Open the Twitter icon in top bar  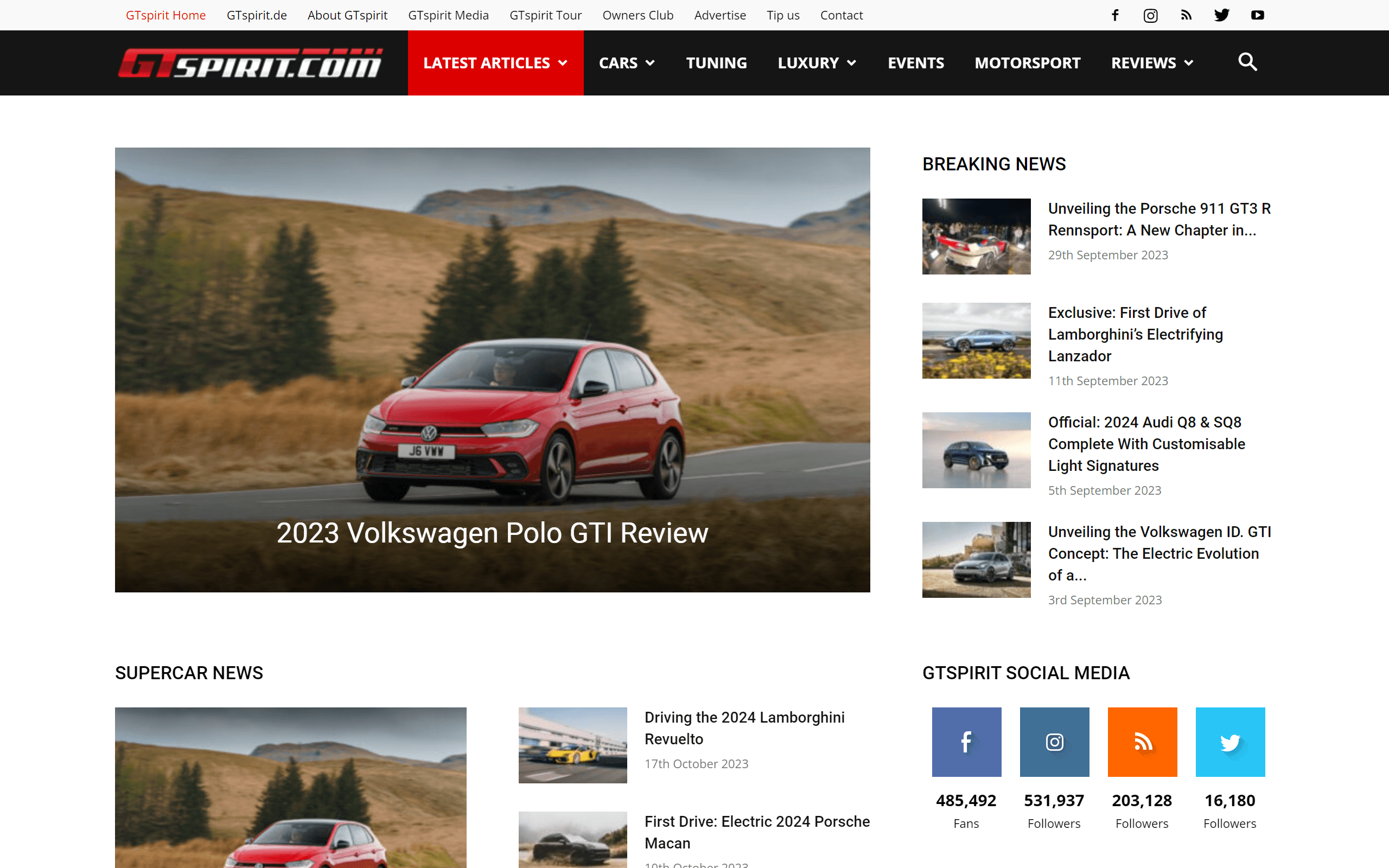click(1221, 15)
